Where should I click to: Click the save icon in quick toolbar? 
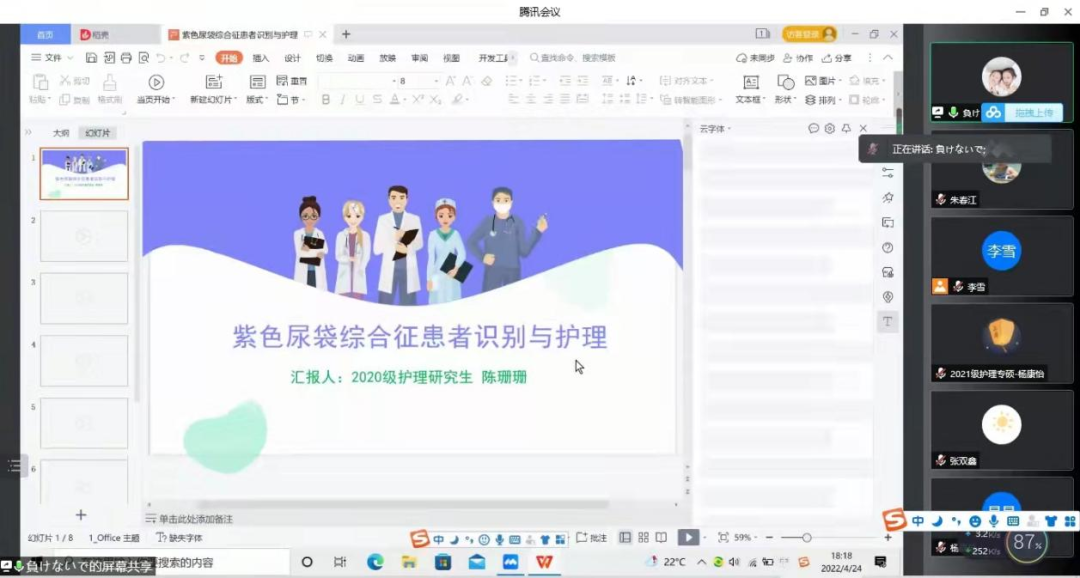coord(92,58)
